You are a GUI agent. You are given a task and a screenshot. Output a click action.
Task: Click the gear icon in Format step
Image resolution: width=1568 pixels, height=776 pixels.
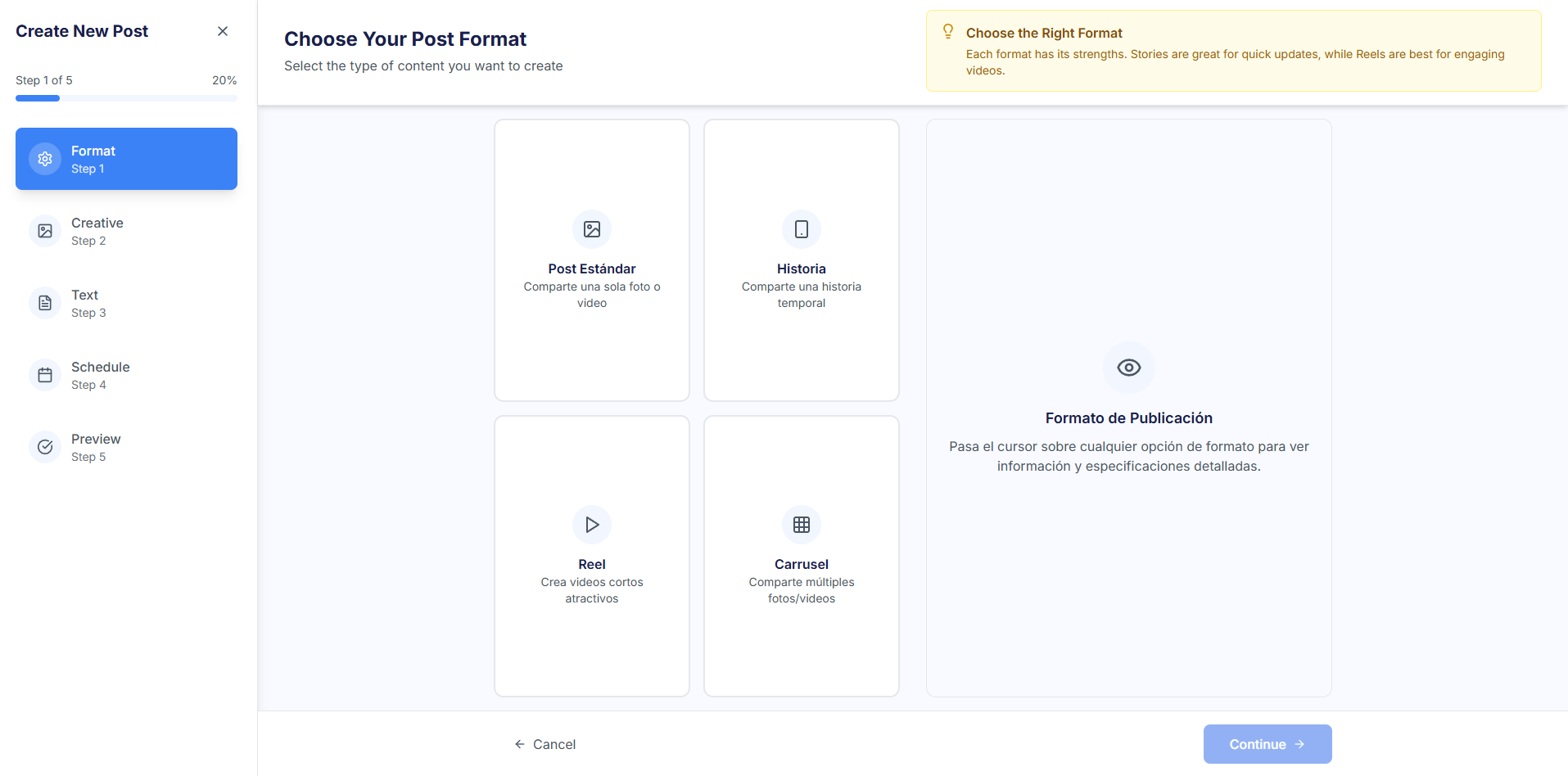[x=45, y=159]
